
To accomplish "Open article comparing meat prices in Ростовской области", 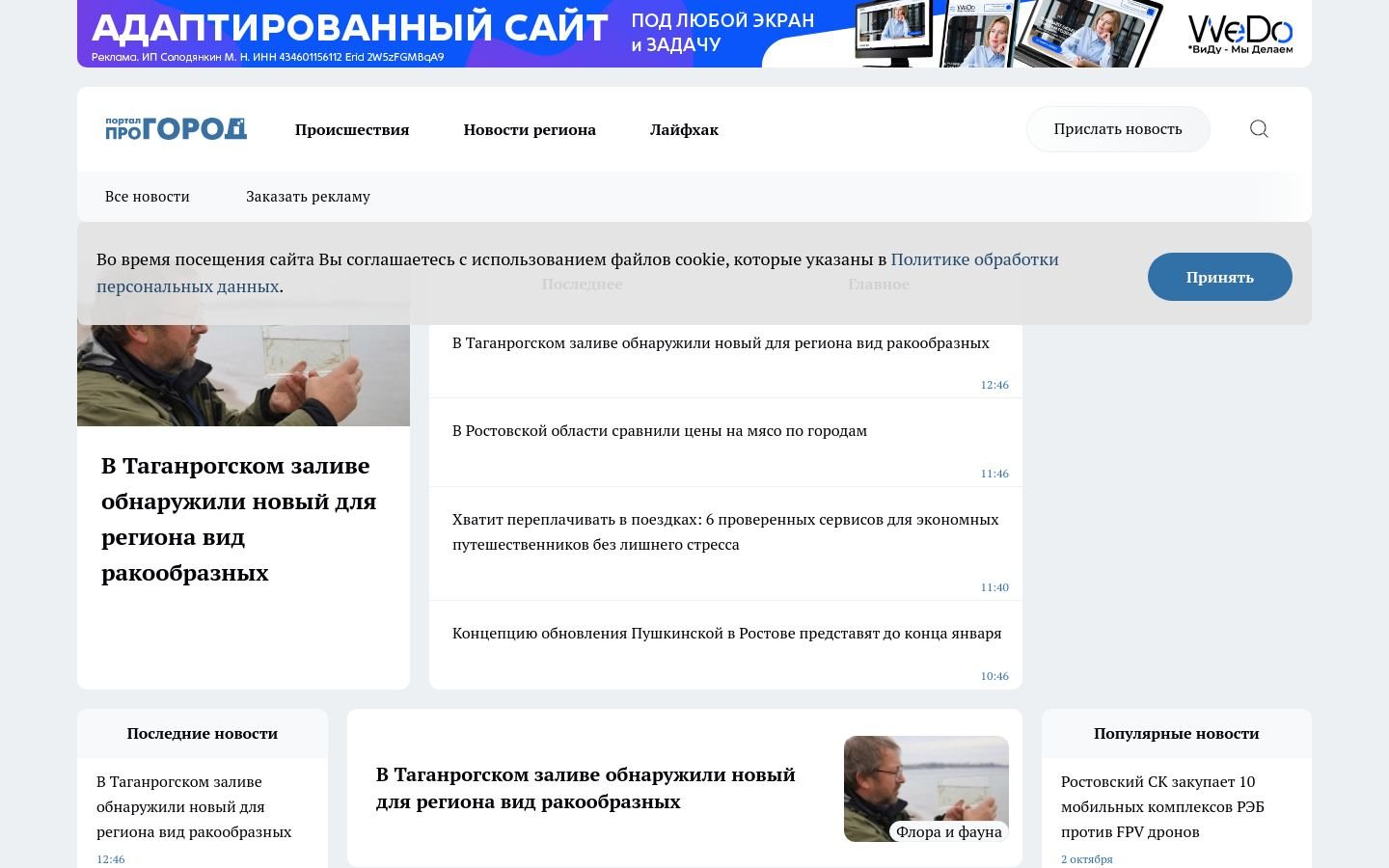I will (660, 431).
